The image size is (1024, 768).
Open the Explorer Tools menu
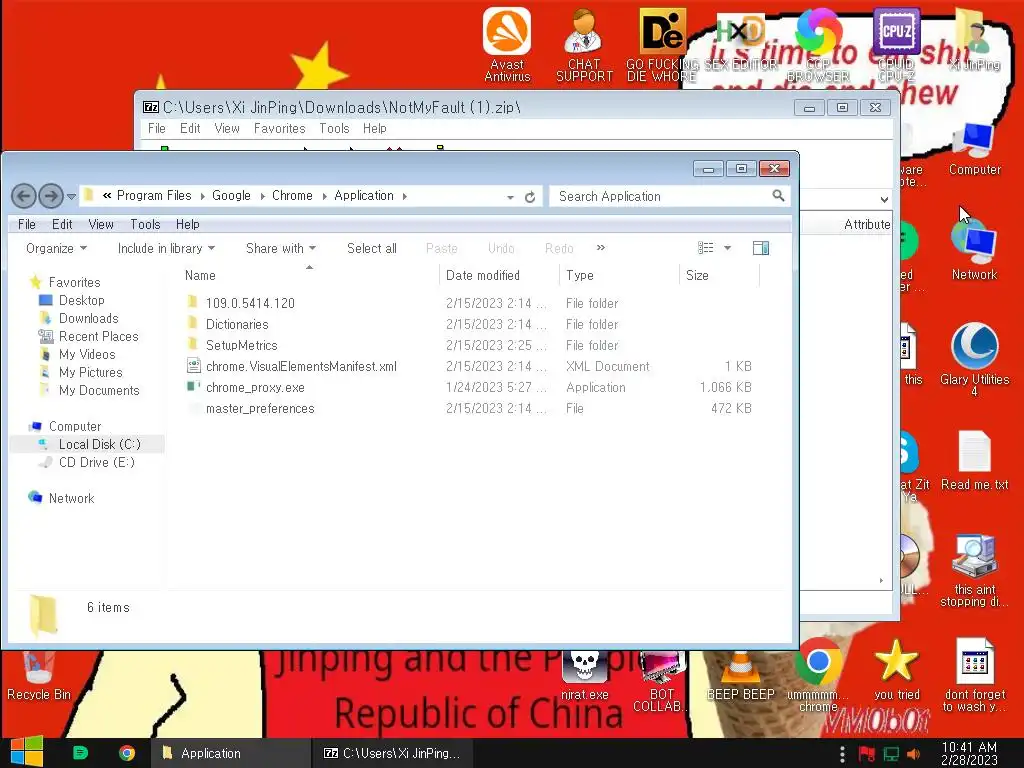coord(145,224)
